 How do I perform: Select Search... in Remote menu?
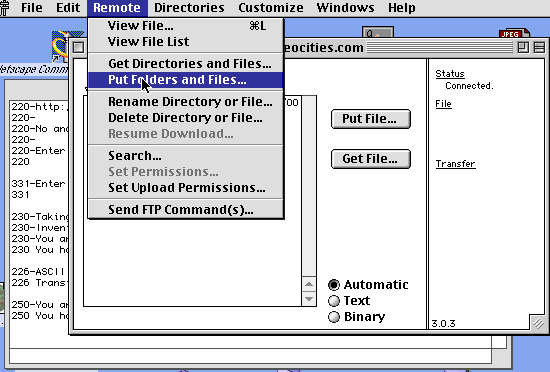[x=186, y=156]
